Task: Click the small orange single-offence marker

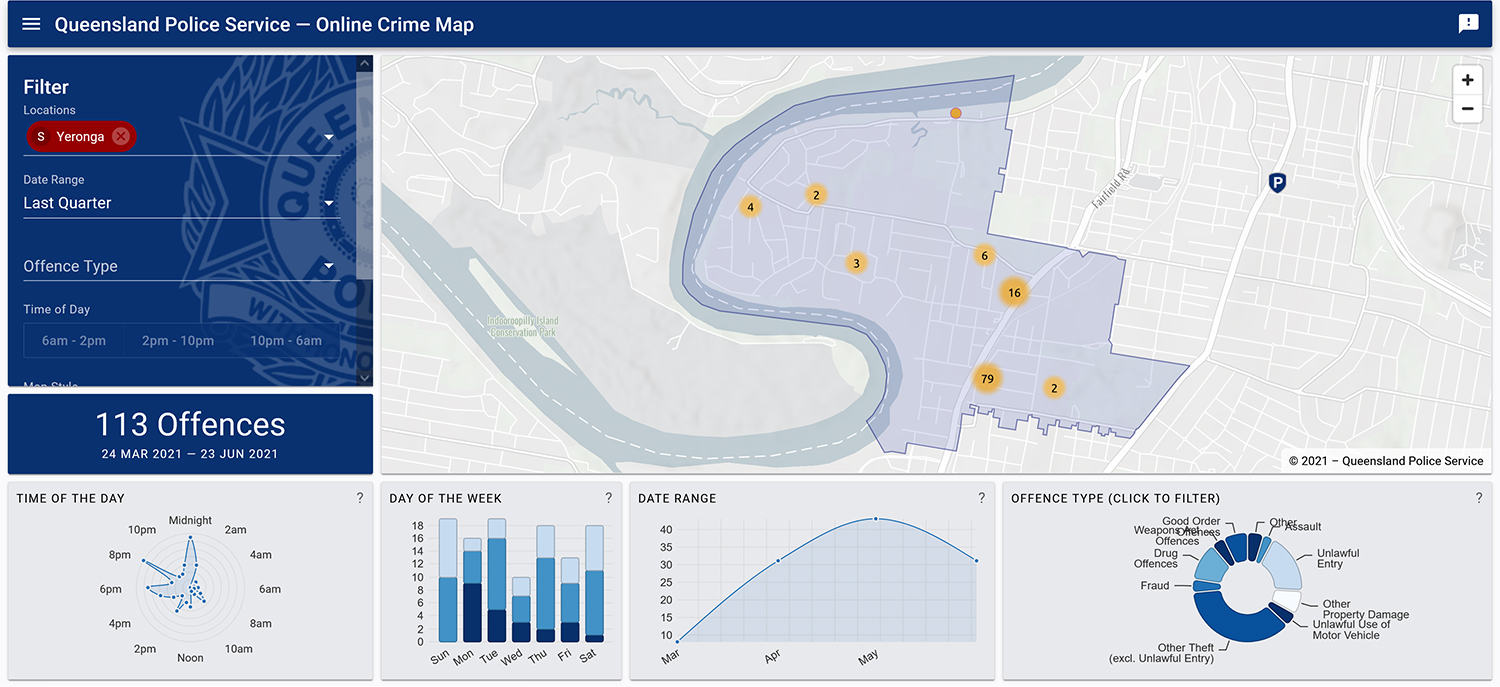Action: click(955, 114)
